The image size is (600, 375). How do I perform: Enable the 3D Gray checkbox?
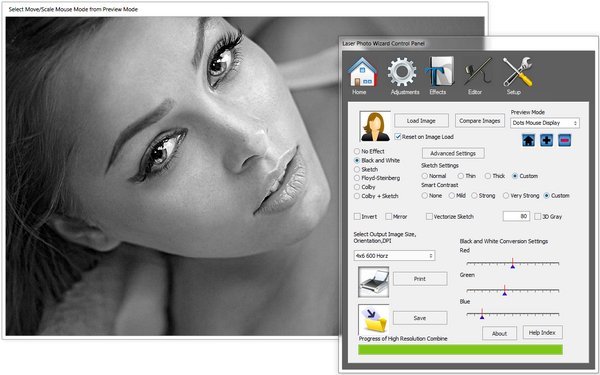click(548, 217)
